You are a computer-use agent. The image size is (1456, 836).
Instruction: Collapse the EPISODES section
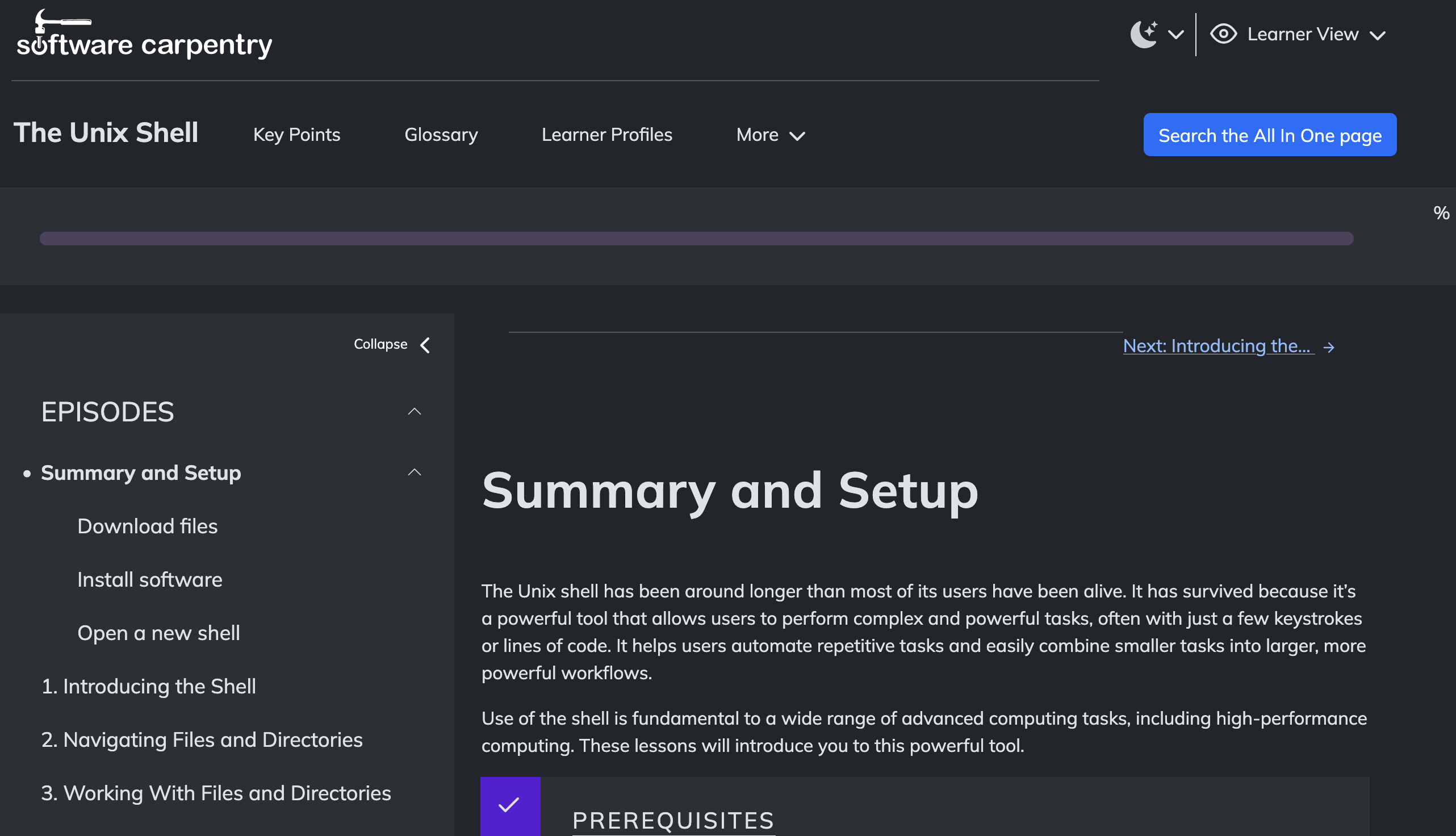coord(415,412)
